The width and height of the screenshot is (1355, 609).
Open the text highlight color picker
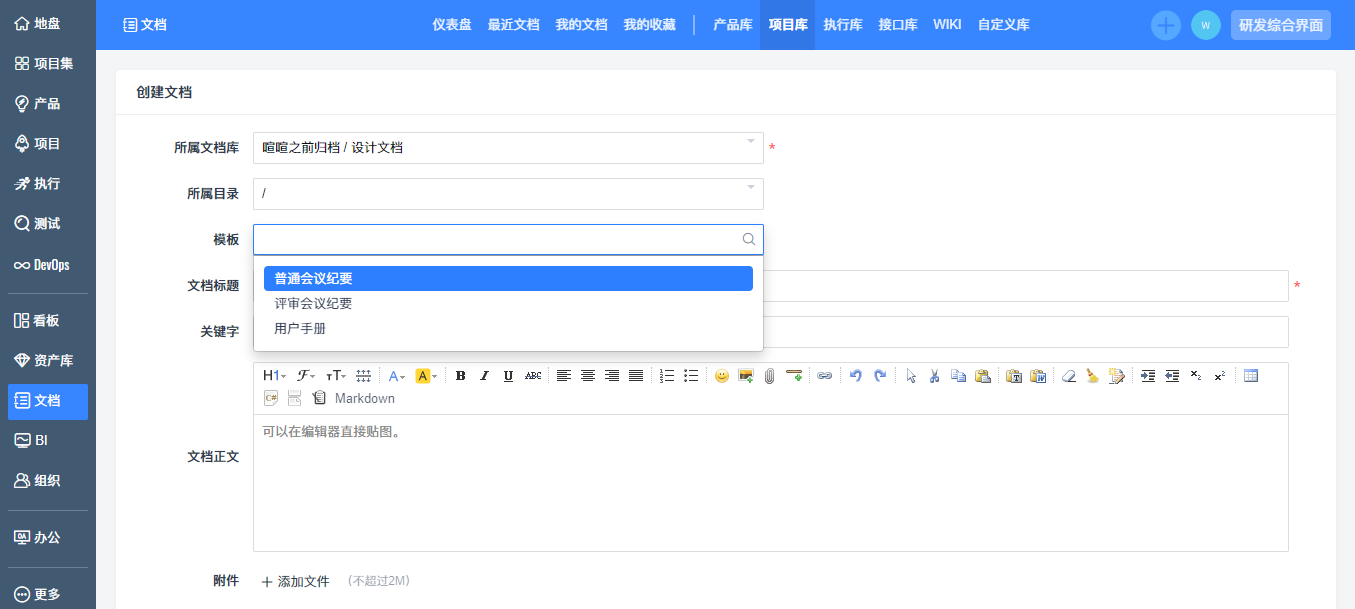pyautogui.click(x=426, y=376)
